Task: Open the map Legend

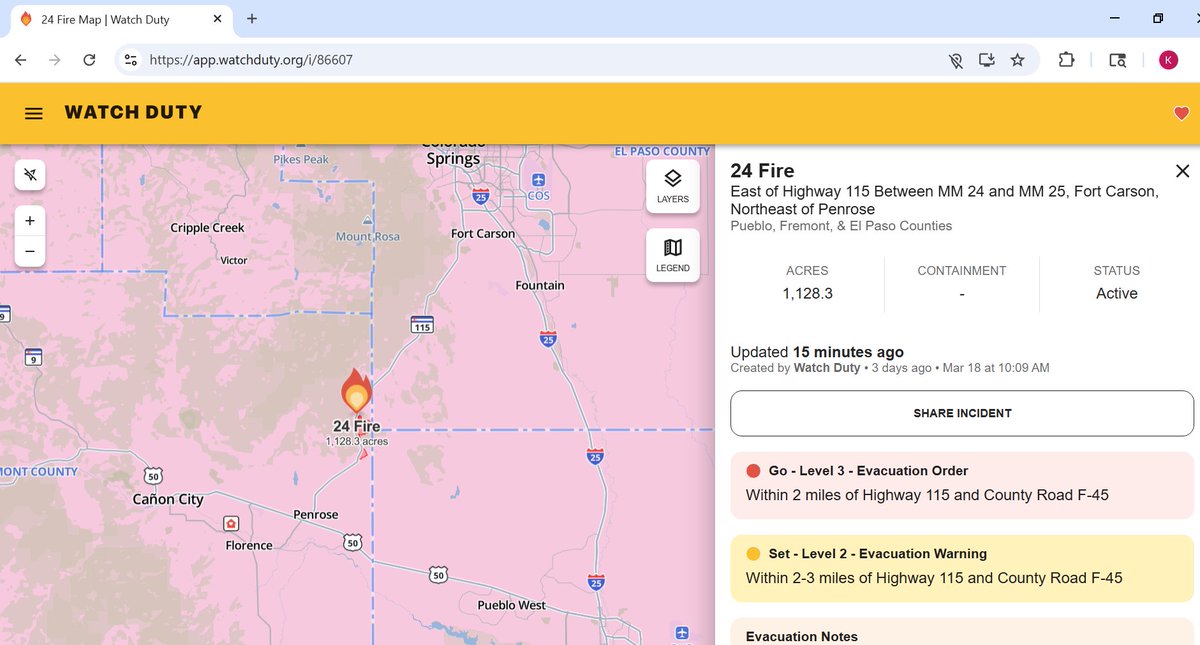Action: pyautogui.click(x=672, y=255)
